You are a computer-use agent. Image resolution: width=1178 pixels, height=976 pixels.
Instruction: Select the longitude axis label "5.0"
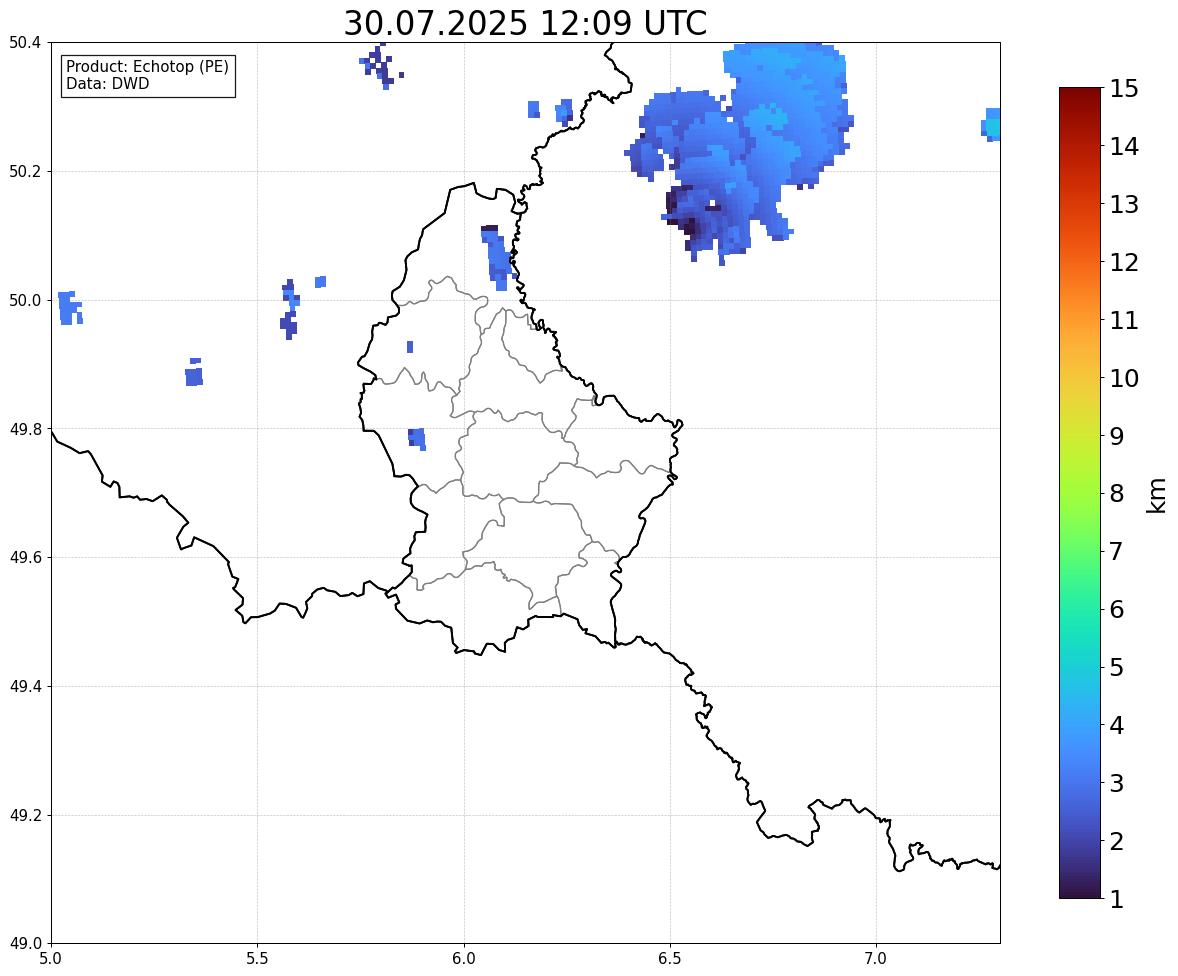coord(51,959)
